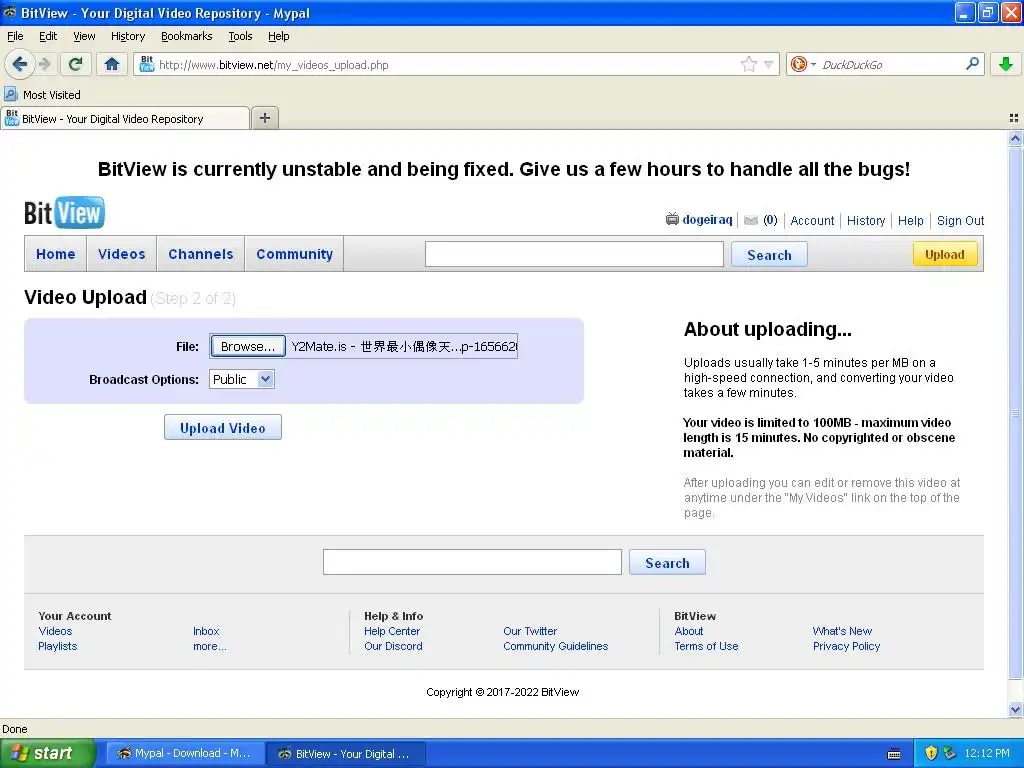Open the Edit menu
The image size is (1024, 768).
(48, 36)
